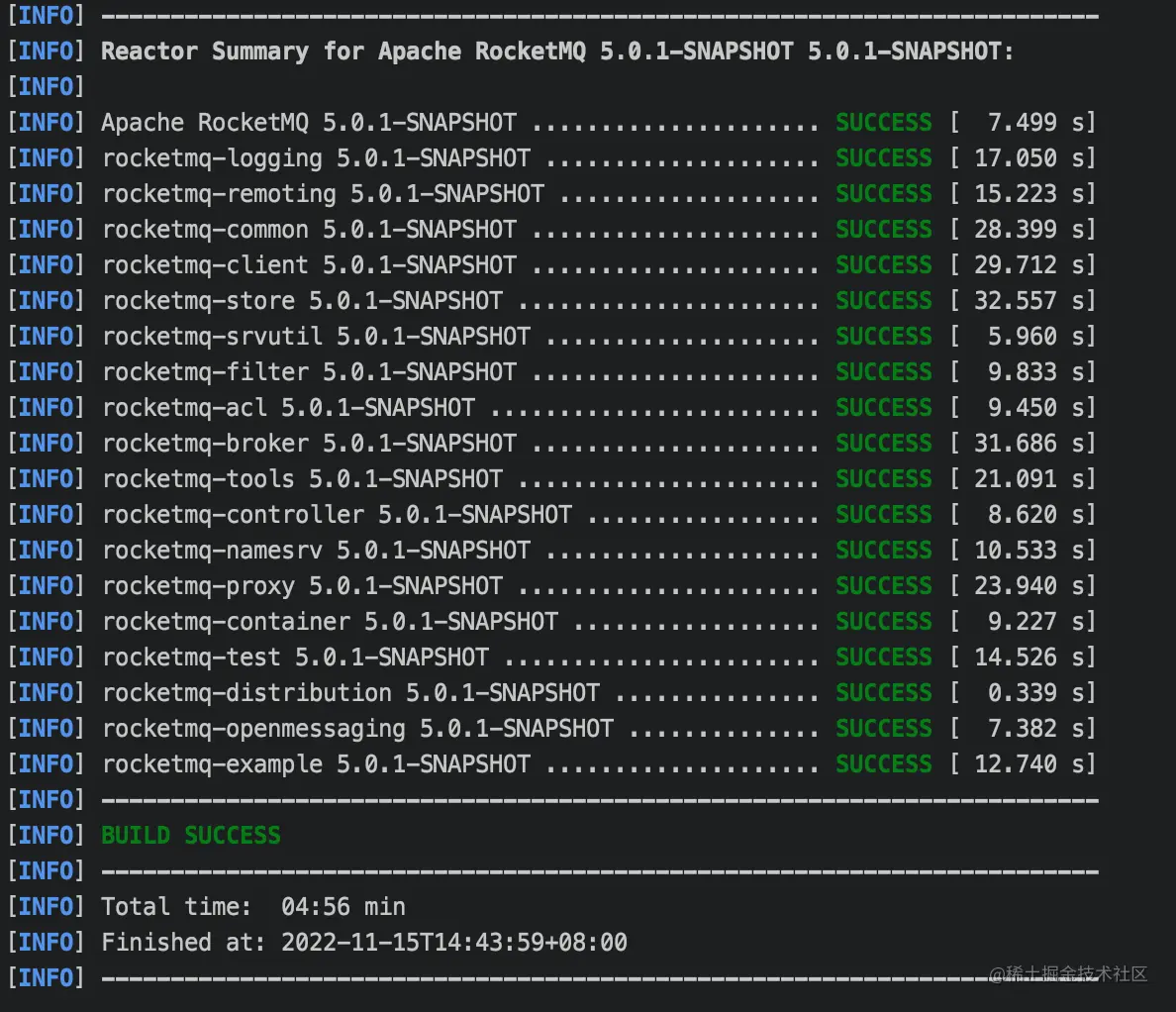Click the rocketmq-test 5.0.1-SNAPSHOT module name
Viewport: 1176px width, 1012px height.
295,658
